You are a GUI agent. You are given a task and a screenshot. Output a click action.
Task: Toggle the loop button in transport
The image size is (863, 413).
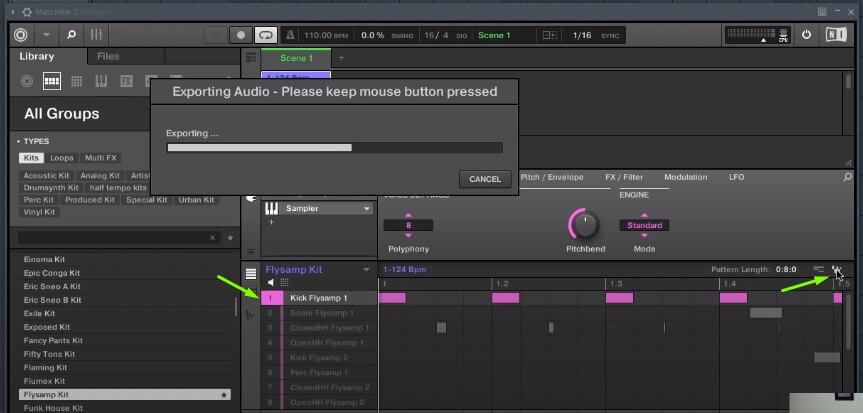tap(266, 35)
